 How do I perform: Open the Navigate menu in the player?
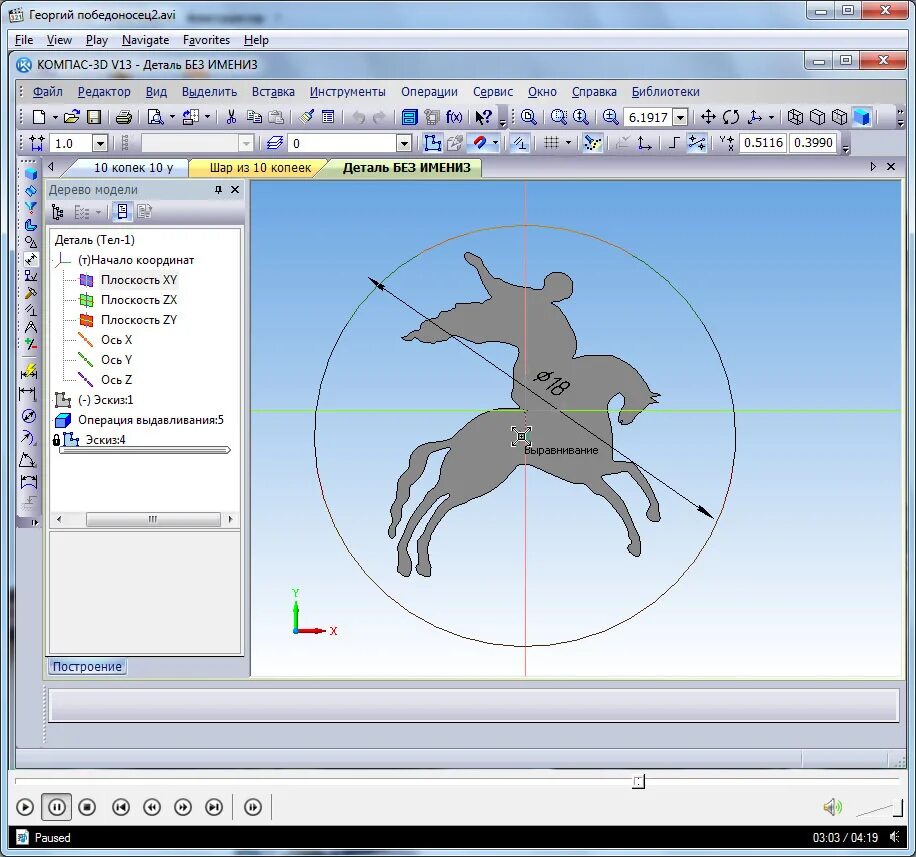pos(145,40)
